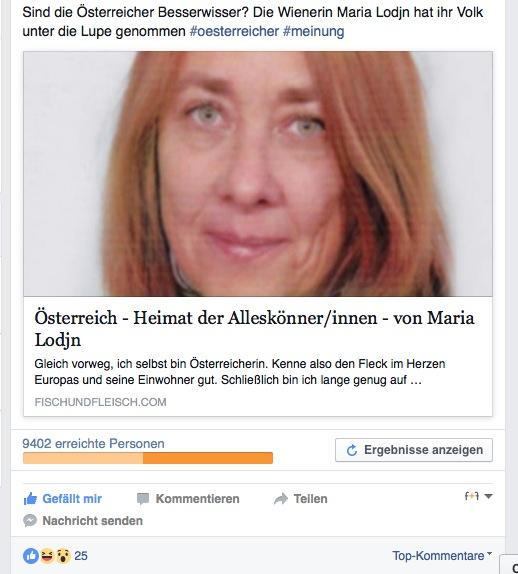Click the Teilen text label
Image resolution: width=518 pixels, height=574 pixels.
coord(310,499)
